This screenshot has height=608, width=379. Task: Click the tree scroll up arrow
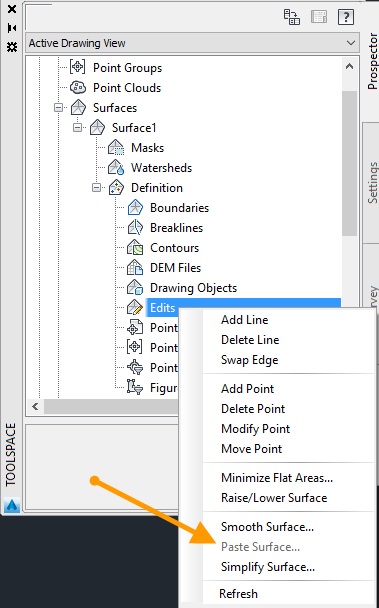[349, 66]
